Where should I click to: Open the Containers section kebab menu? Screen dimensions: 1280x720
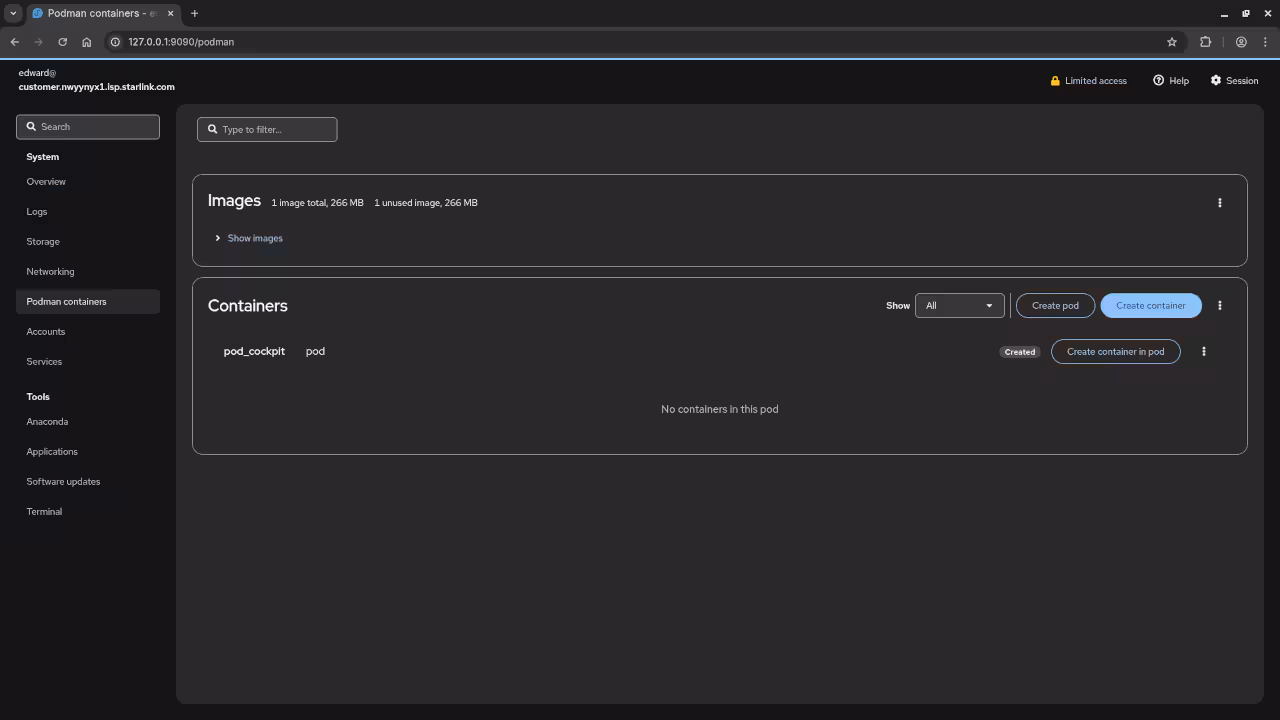click(x=1219, y=306)
